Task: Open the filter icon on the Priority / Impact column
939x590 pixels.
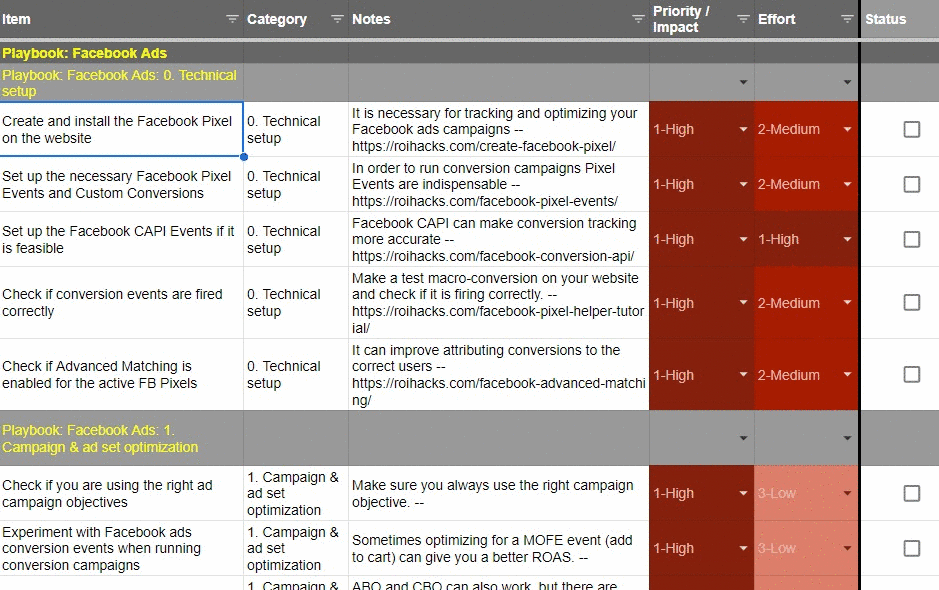Action: click(x=743, y=19)
